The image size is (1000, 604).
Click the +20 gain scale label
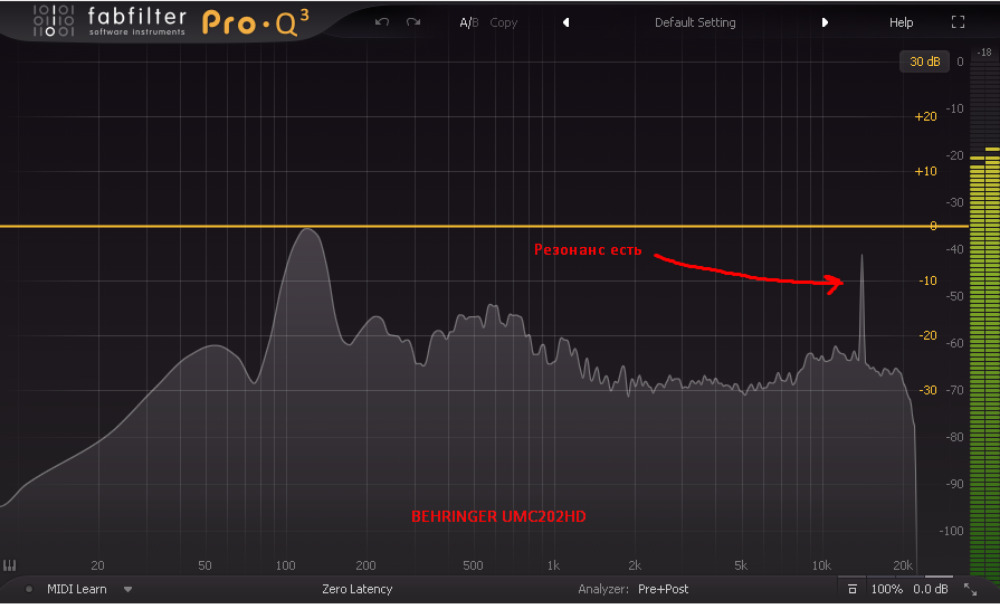[925, 116]
